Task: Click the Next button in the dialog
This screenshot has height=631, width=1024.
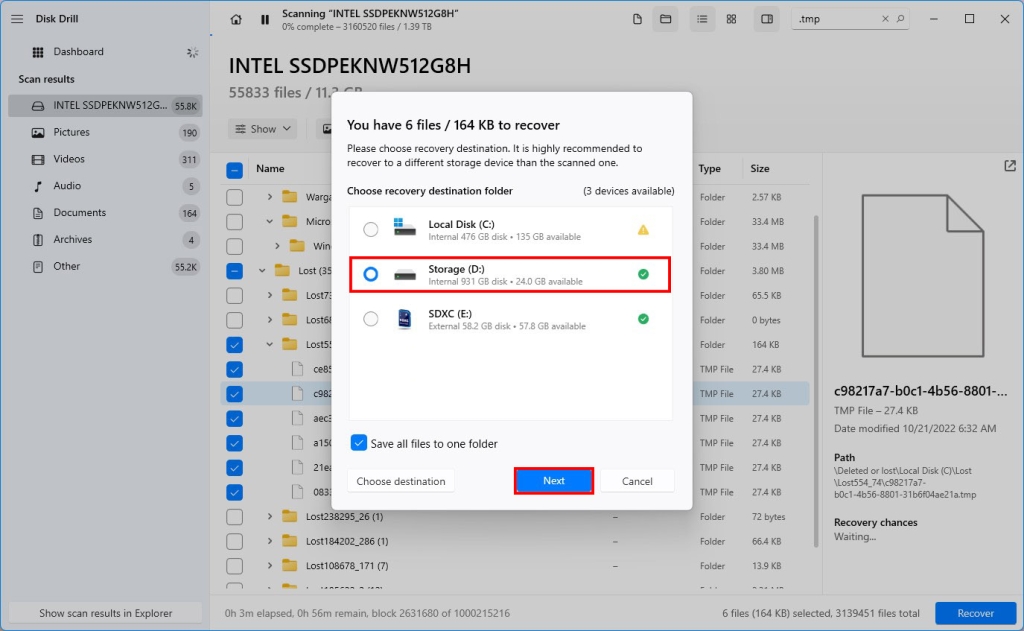Action: coord(553,480)
